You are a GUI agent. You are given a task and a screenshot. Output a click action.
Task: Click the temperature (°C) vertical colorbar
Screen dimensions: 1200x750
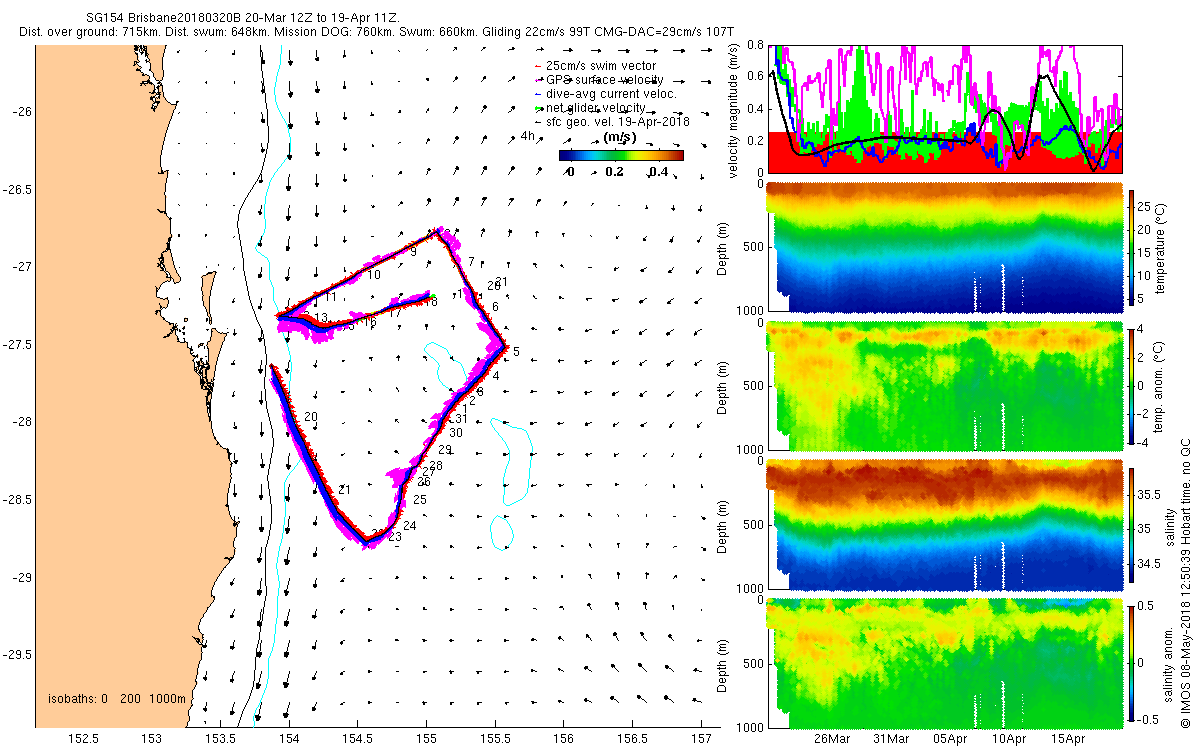(1133, 248)
